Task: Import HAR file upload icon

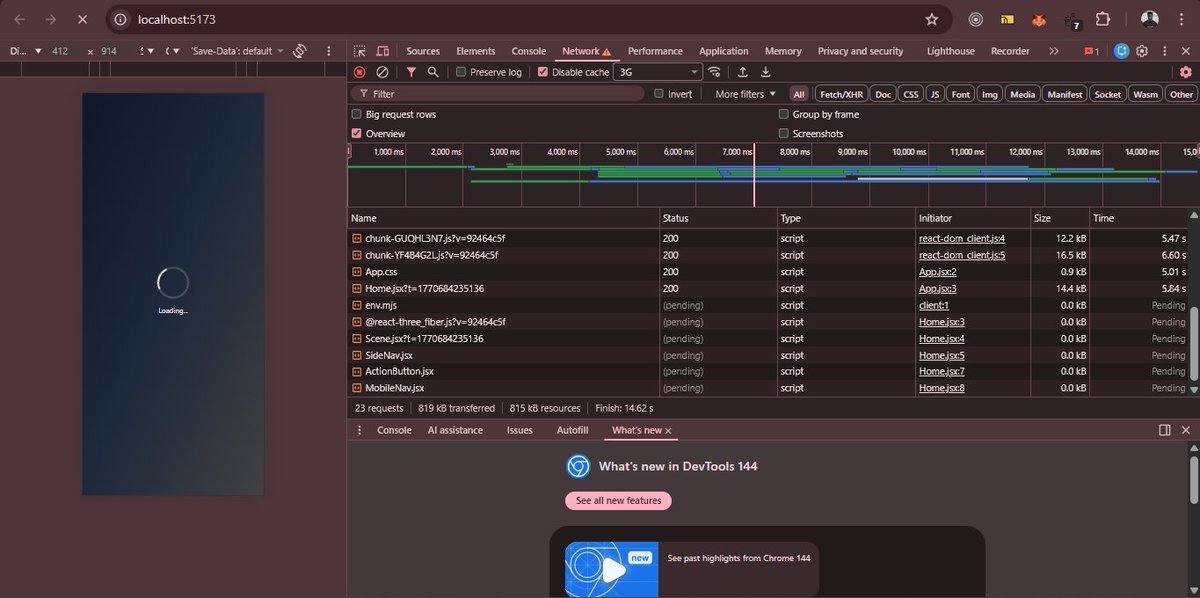Action: pos(743,72)
